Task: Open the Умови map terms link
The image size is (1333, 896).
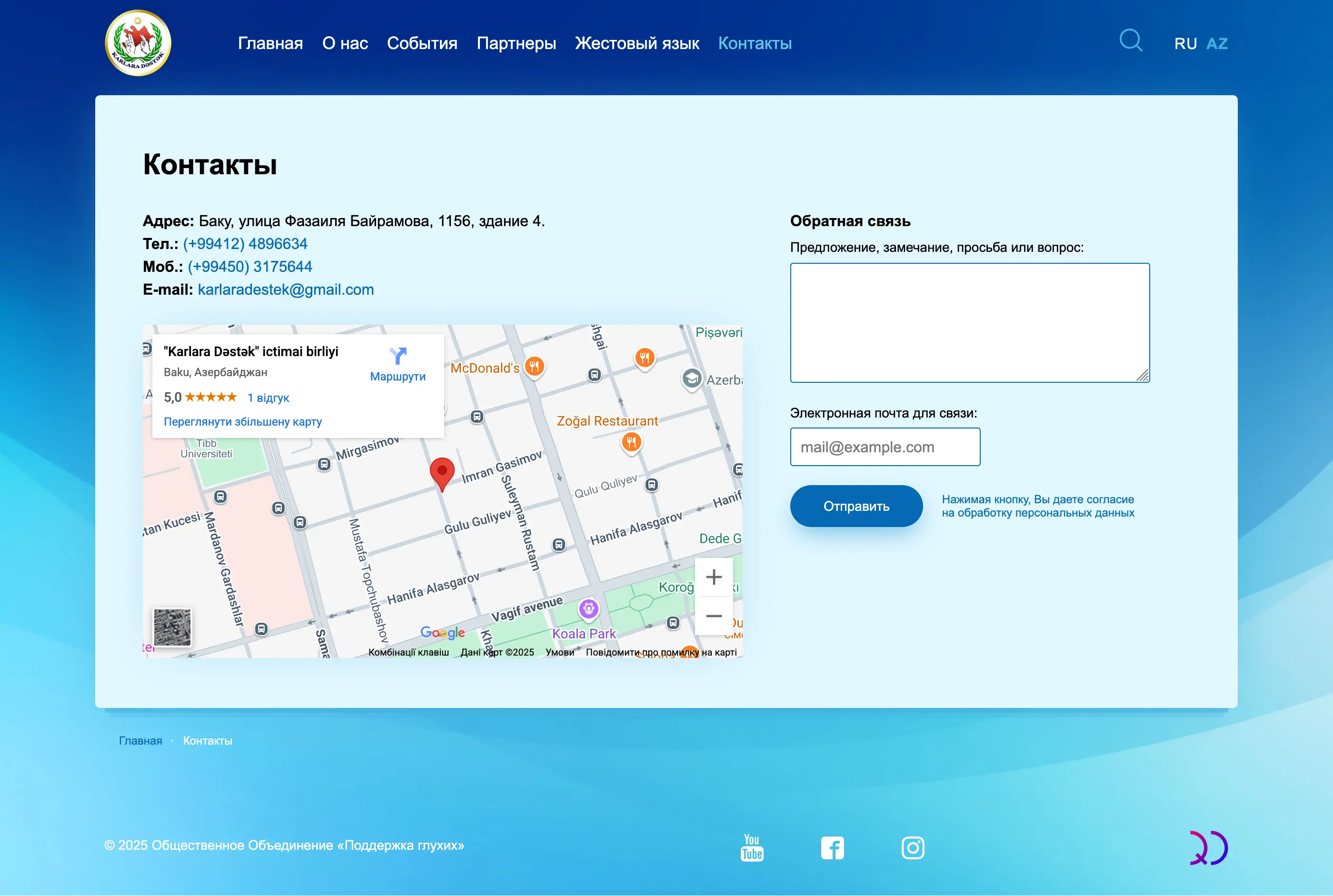Action: click(x=560, y=652)
